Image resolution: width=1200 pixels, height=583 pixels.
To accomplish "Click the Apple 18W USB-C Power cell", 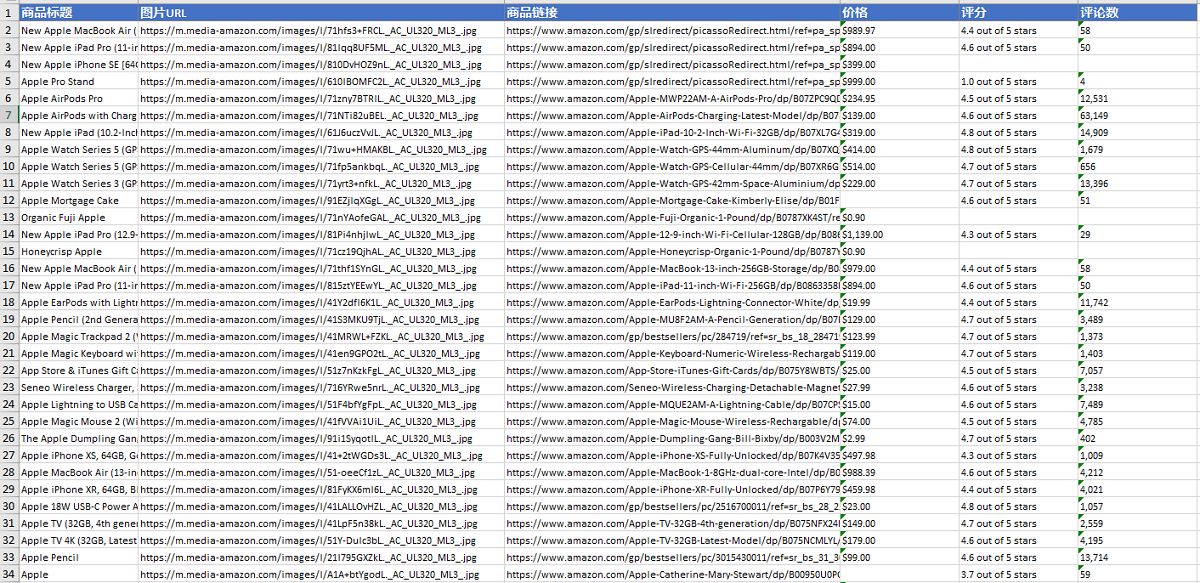I will pos(78,507).
